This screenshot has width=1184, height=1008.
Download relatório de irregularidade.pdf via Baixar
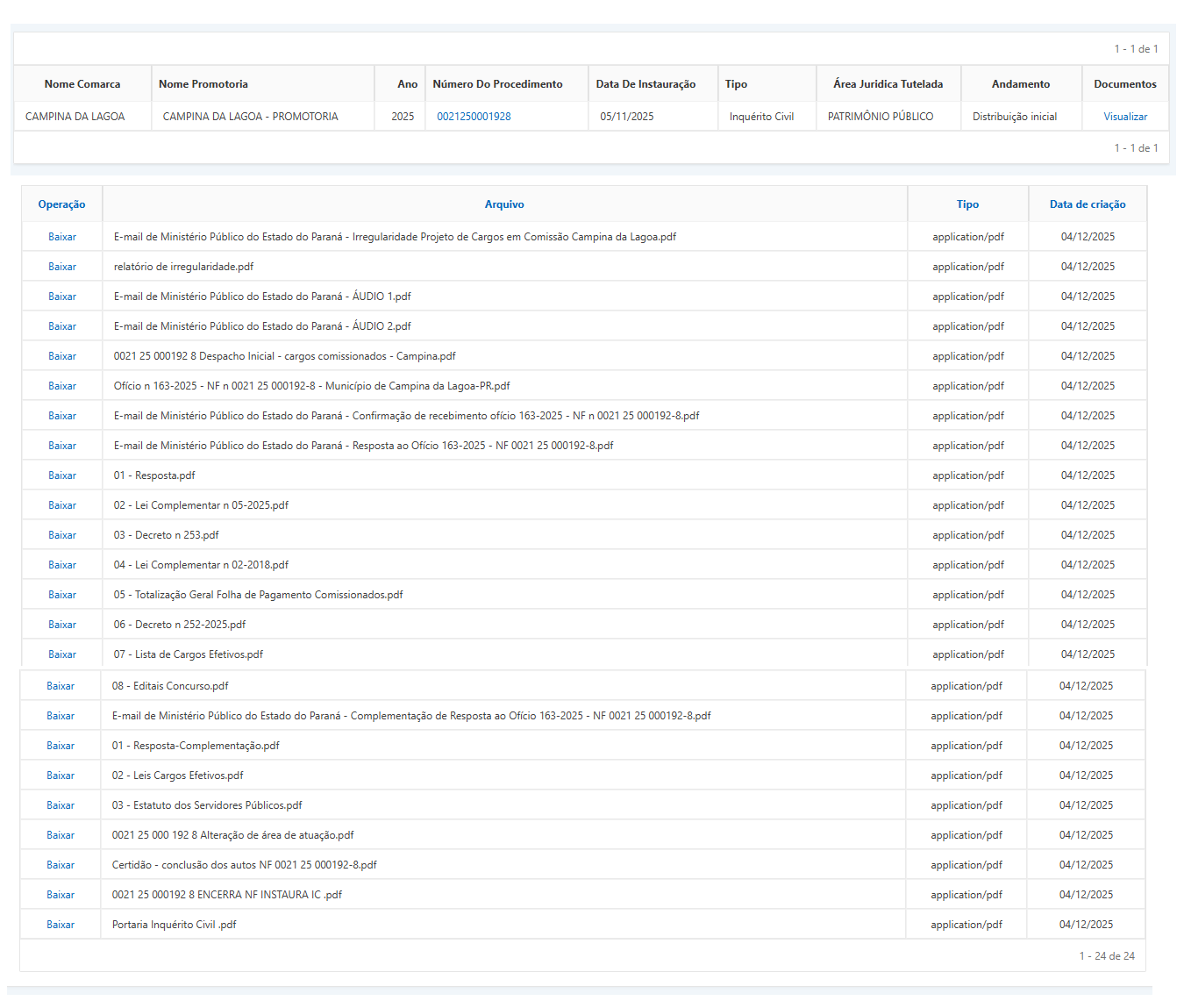(62, 267)
